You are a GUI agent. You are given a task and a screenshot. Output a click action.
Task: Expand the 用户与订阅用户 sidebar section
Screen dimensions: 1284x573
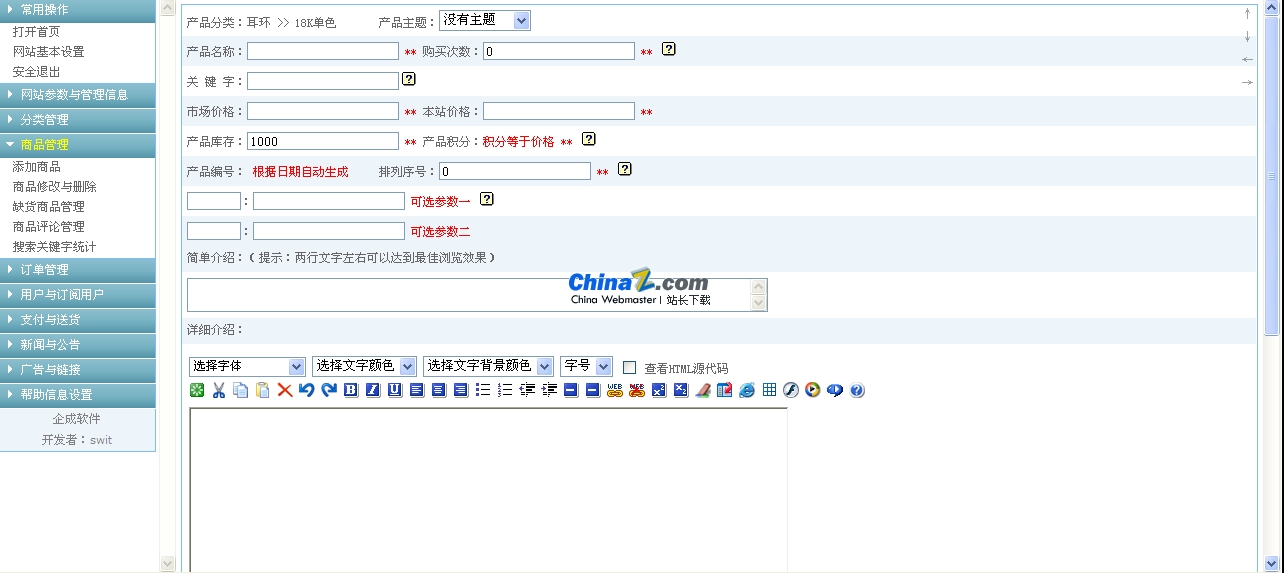click(x=78, y=295)
